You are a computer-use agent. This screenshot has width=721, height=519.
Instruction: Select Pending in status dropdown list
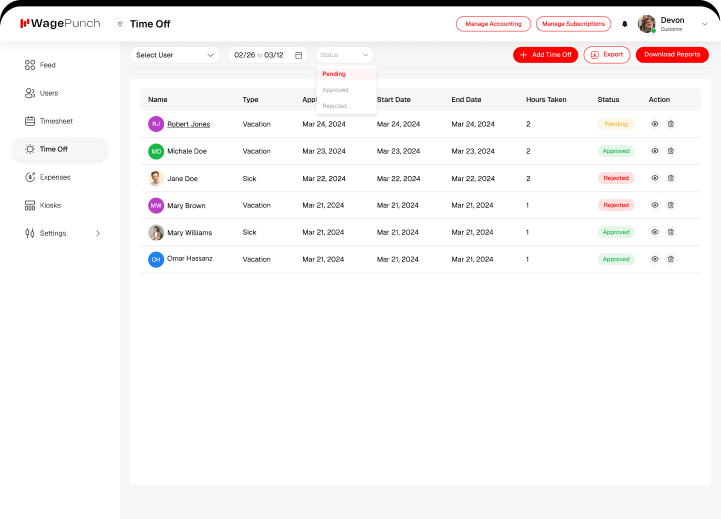[334, 74]
